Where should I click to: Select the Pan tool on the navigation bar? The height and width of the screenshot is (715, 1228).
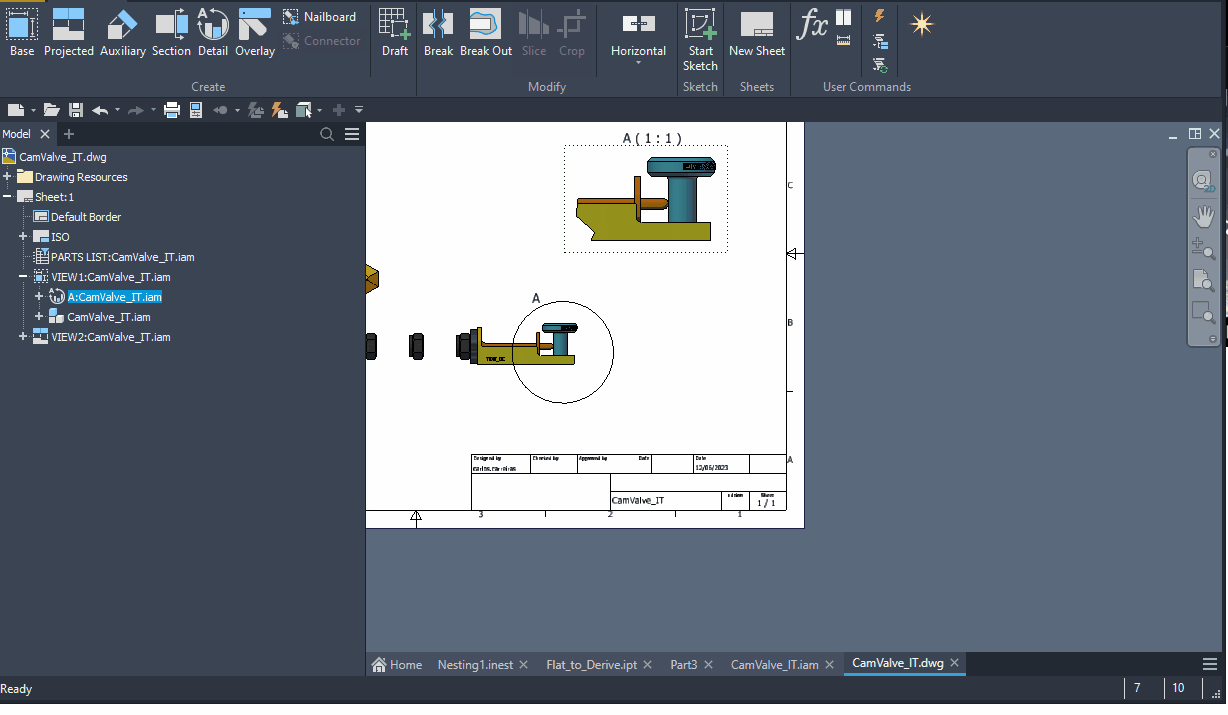1204,215
